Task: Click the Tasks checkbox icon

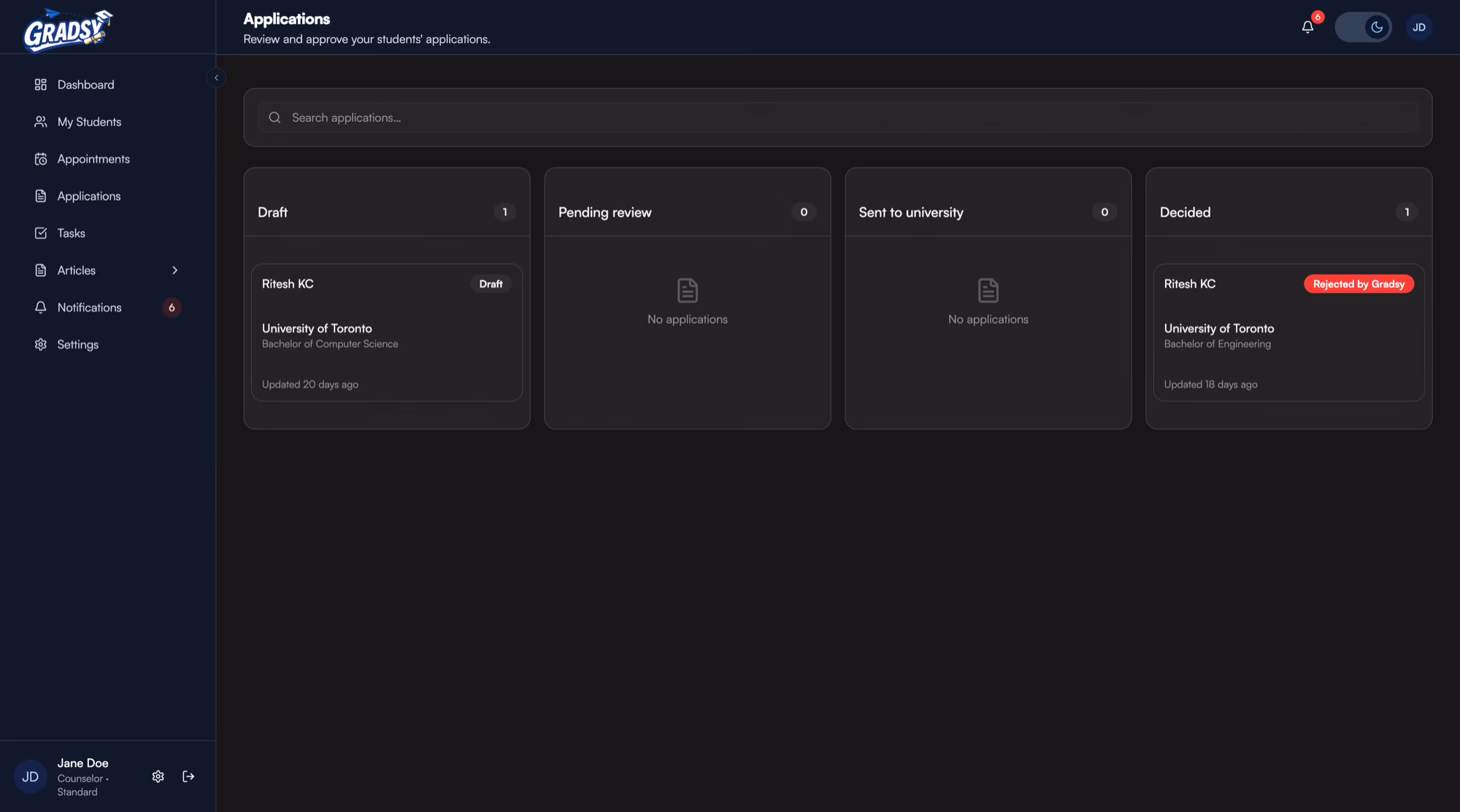Action: (x=41, y=233)
